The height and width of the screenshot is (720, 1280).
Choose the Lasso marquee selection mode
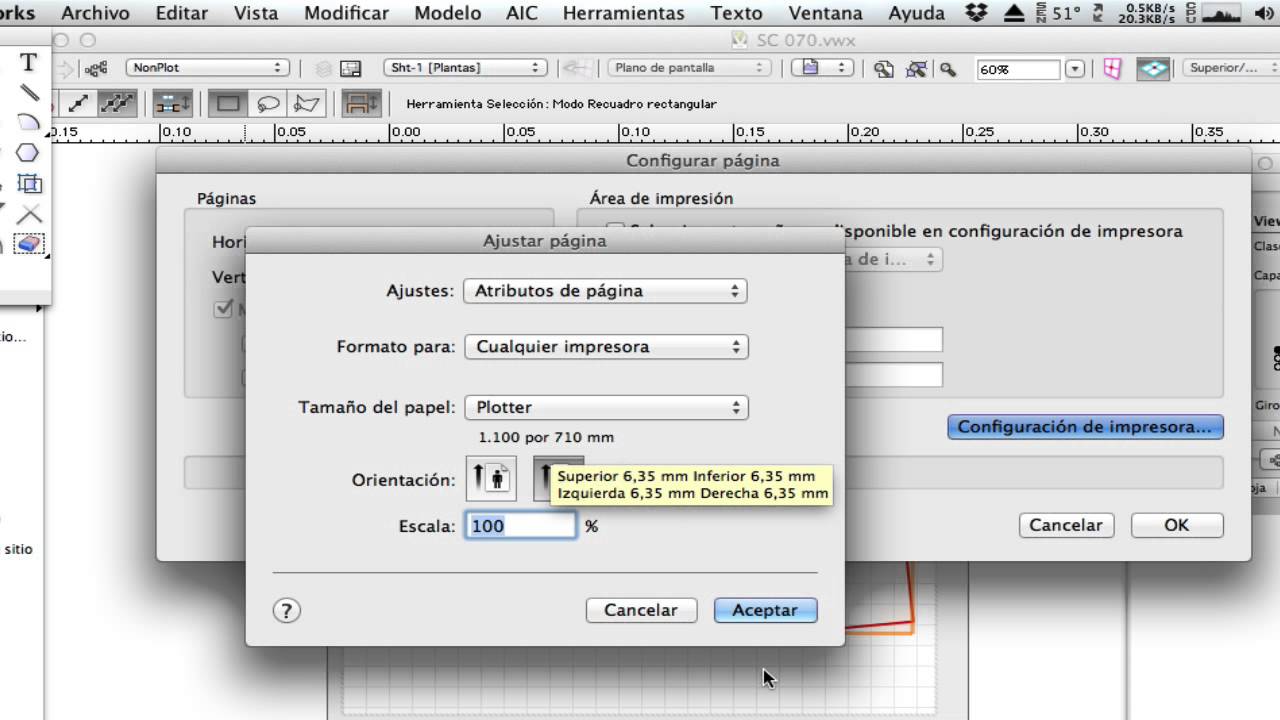click(x=268, y=103)
